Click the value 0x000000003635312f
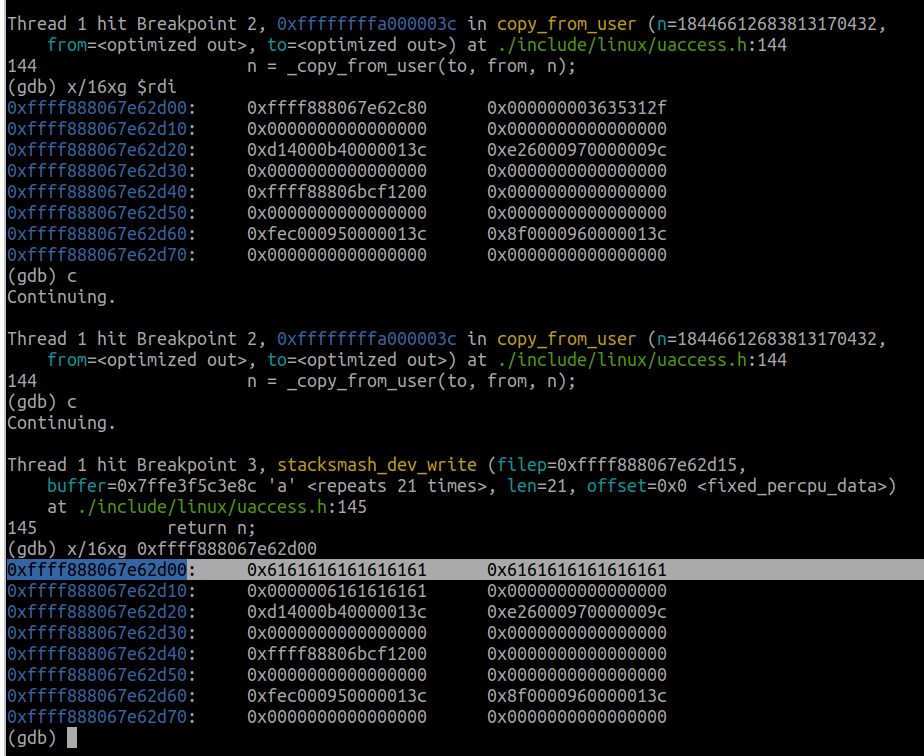Image resolution: width=924 pixels, height=756 pixels. pyautogui.click(x=577, y=108)
